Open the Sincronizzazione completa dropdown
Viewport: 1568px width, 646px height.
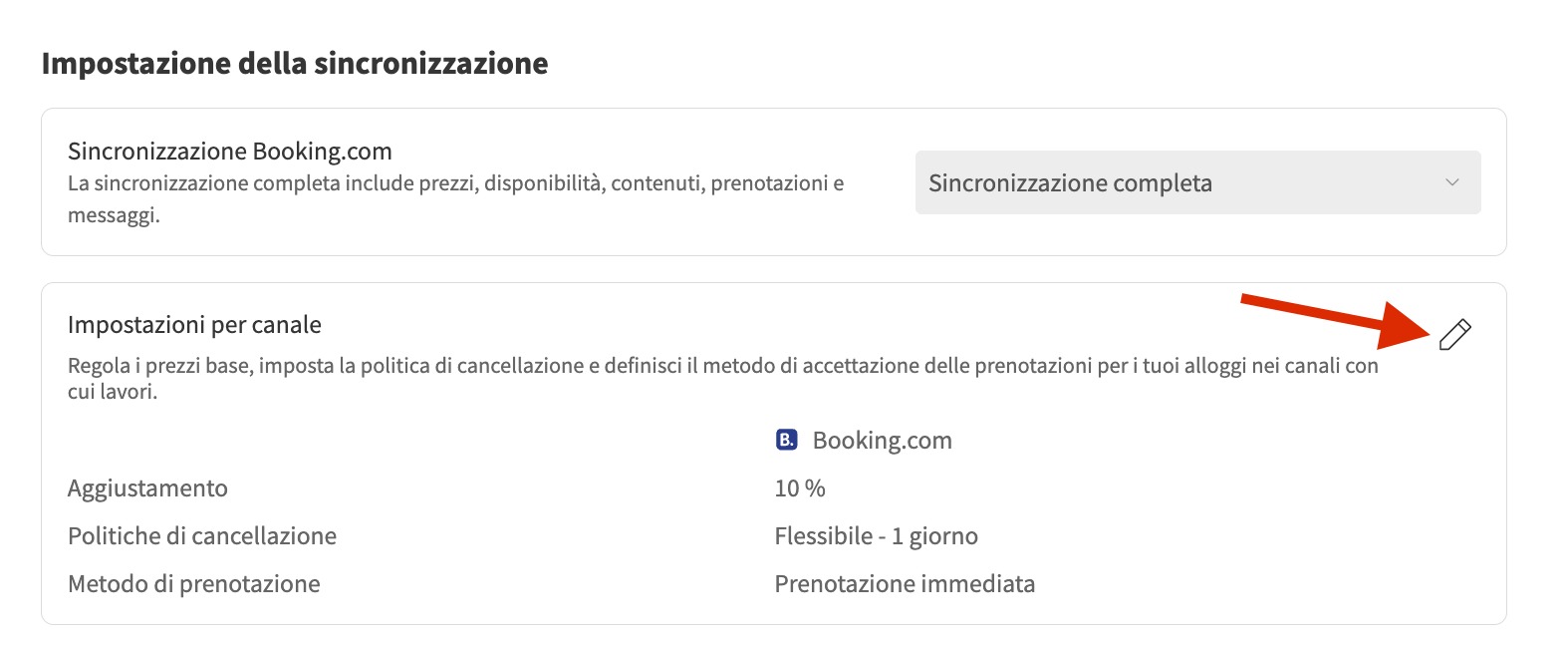(x=1196, y=182)
